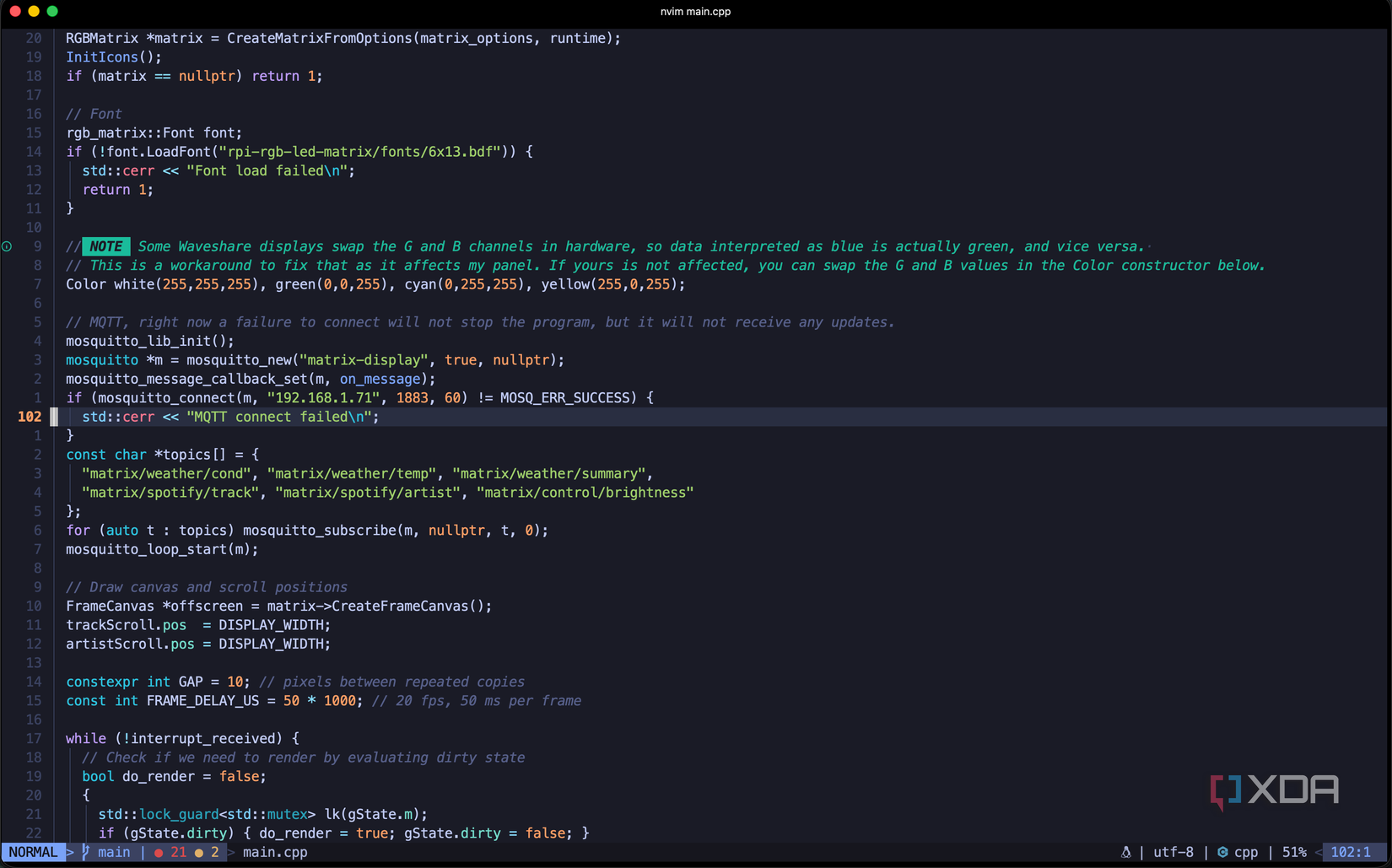Click the InitIcons() call
Image resolution: width=1392 pixels, height=868 pixels.
pos(114,57)
